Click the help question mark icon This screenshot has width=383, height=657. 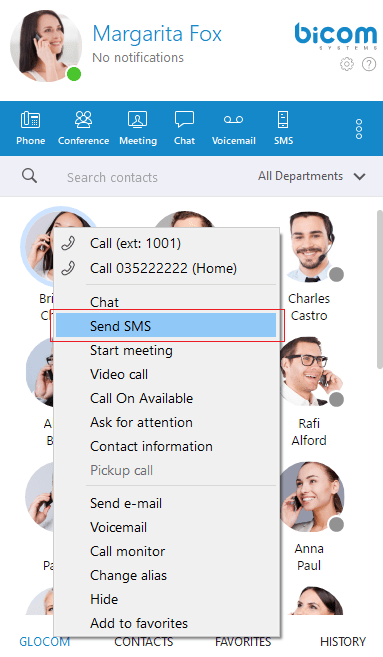pos(369,64)
